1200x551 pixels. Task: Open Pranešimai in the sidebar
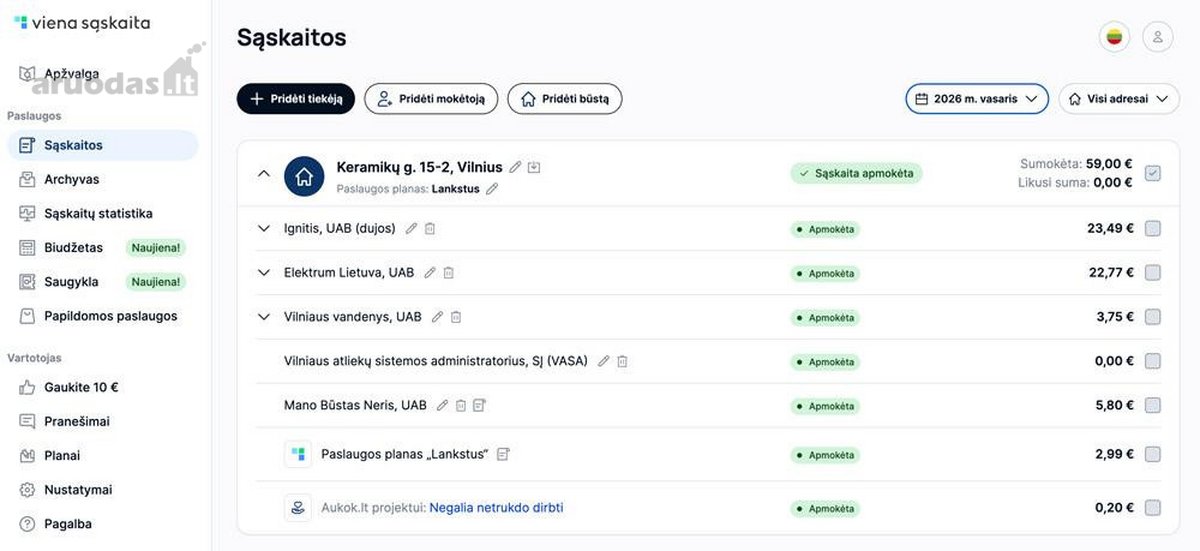(x=102, y=421)
